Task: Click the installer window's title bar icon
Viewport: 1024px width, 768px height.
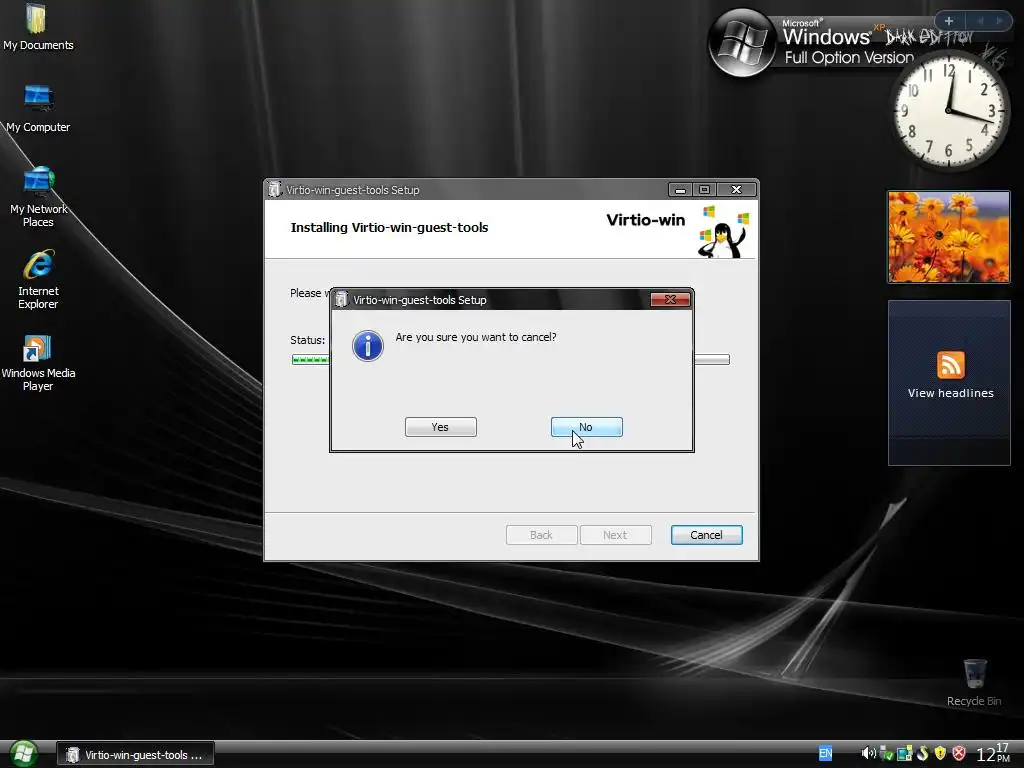Action: point(274,189)
